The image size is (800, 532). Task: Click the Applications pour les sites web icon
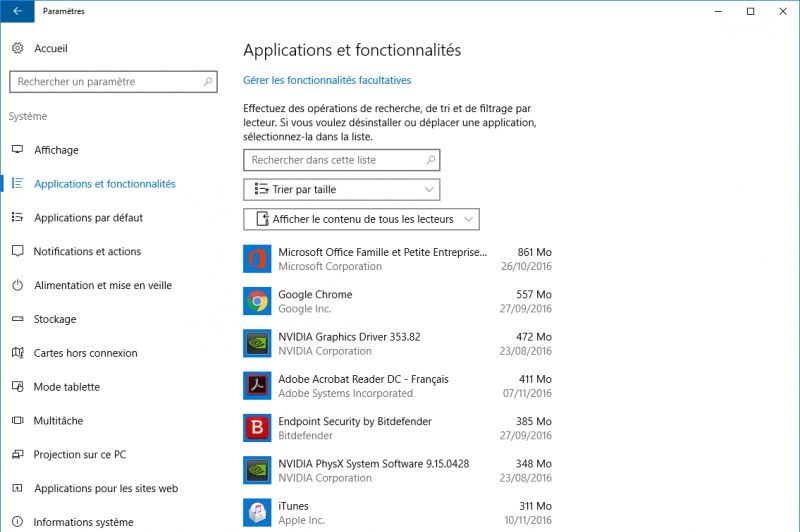click(x=17, y=488)
